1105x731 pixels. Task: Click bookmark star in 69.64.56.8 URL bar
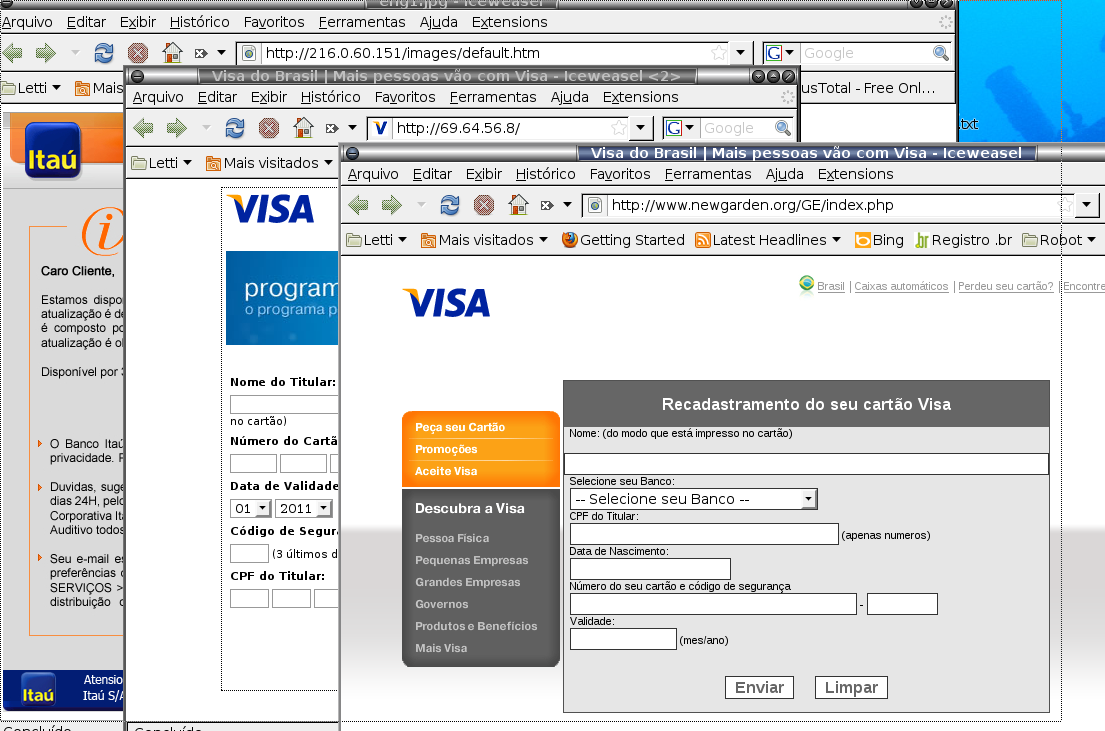(619, 128)
